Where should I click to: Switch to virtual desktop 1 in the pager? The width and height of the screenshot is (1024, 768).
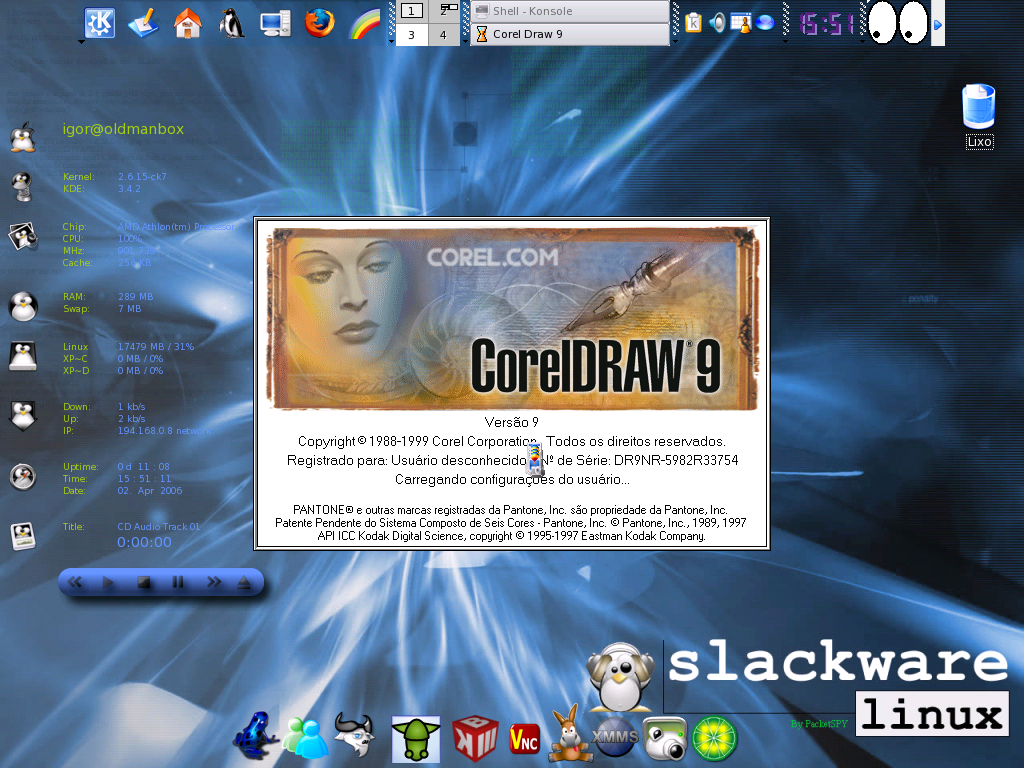[x=411, y=11]
